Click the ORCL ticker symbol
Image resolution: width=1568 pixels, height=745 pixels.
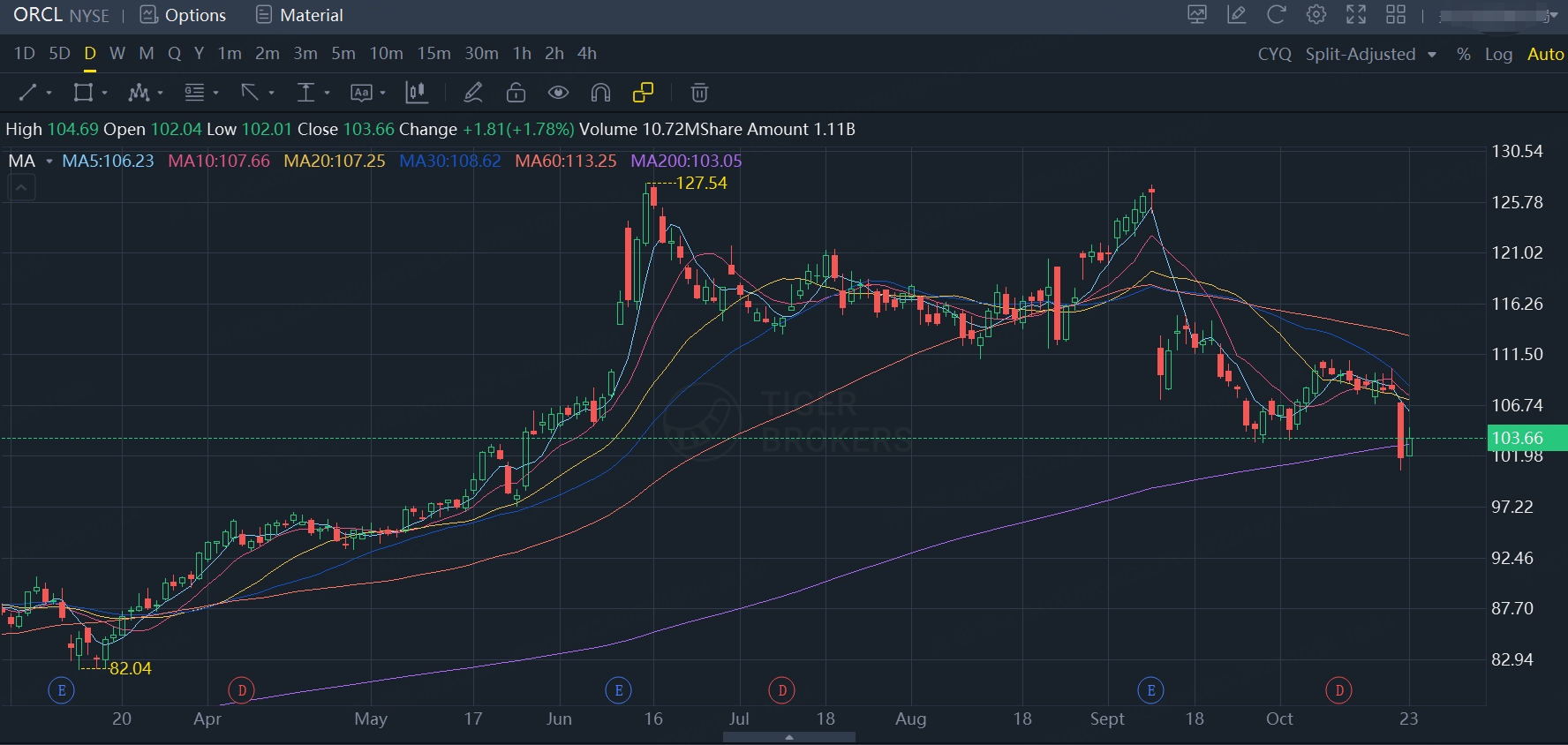click(x=37, y=15)
